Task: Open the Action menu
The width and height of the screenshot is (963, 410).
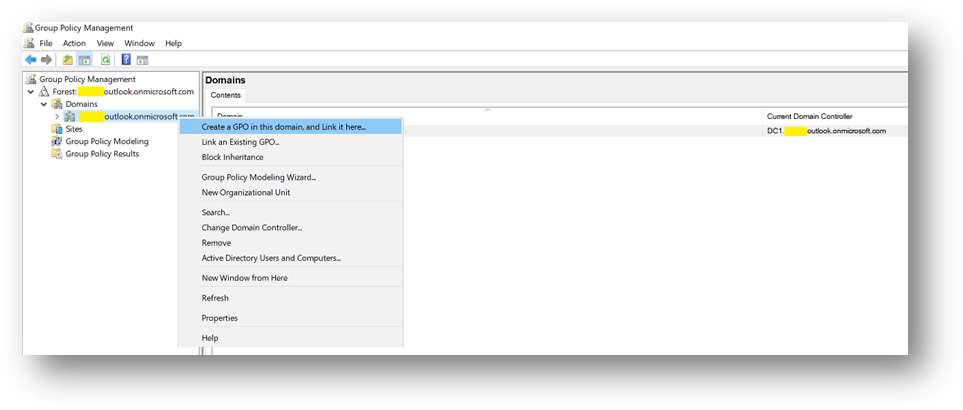Action: pyautogui.click(x=74, y=43)
